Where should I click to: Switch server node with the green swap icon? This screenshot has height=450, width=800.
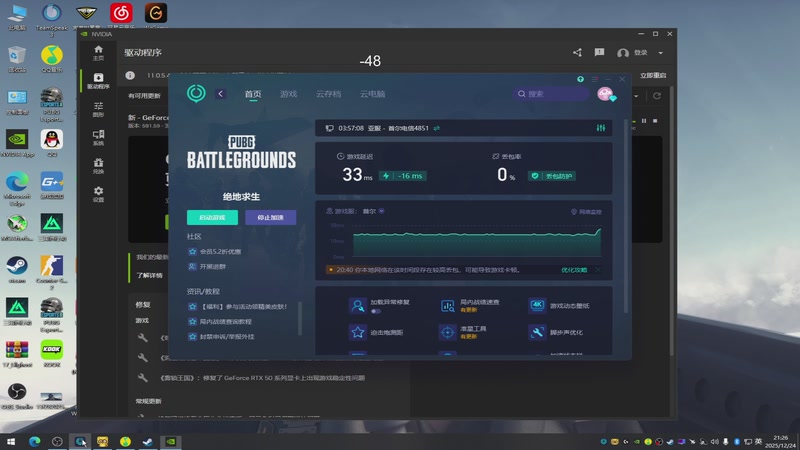point(437,128)
